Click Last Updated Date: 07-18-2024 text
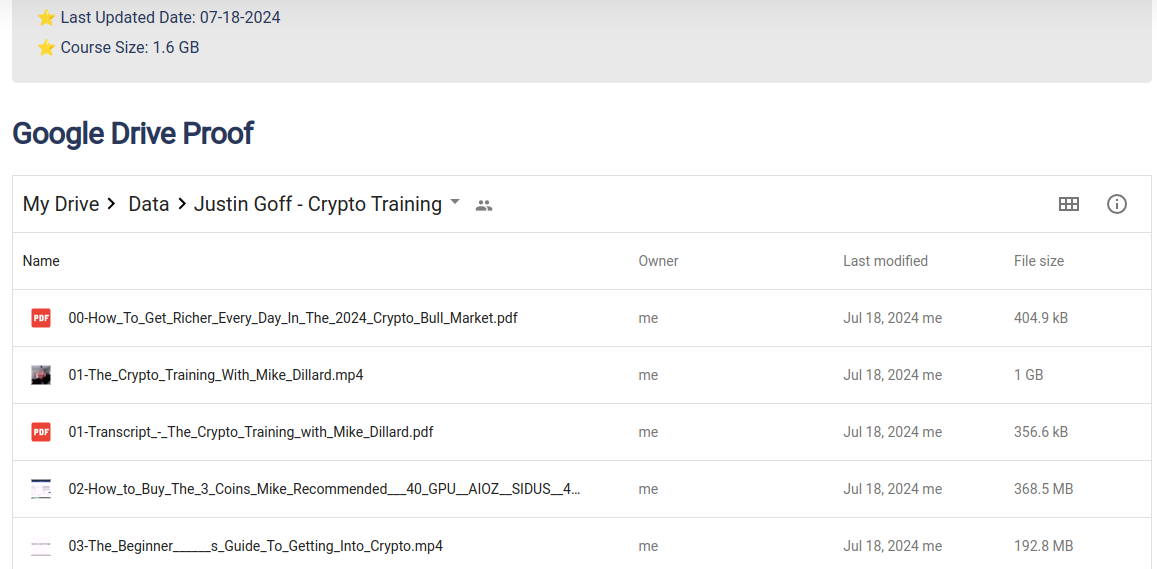 coord(170,18)
